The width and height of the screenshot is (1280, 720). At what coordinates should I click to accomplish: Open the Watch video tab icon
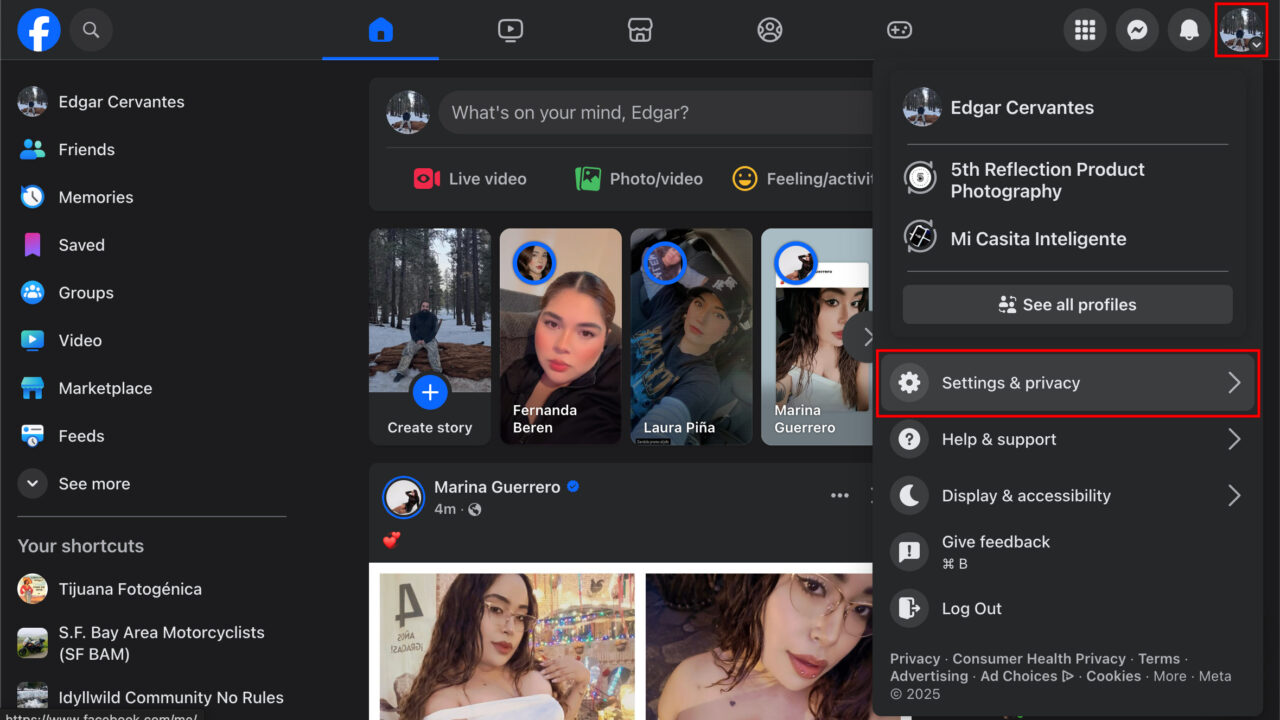[x=510, y=30]
